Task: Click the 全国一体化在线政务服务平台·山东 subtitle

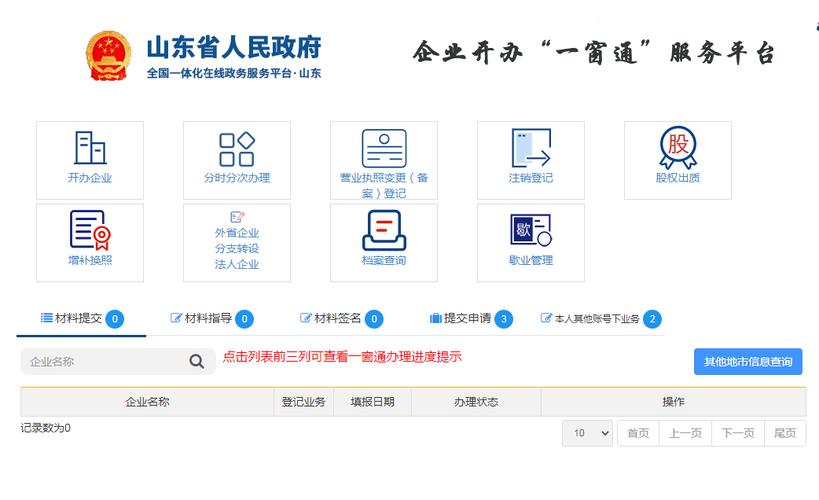Action: 233,73
